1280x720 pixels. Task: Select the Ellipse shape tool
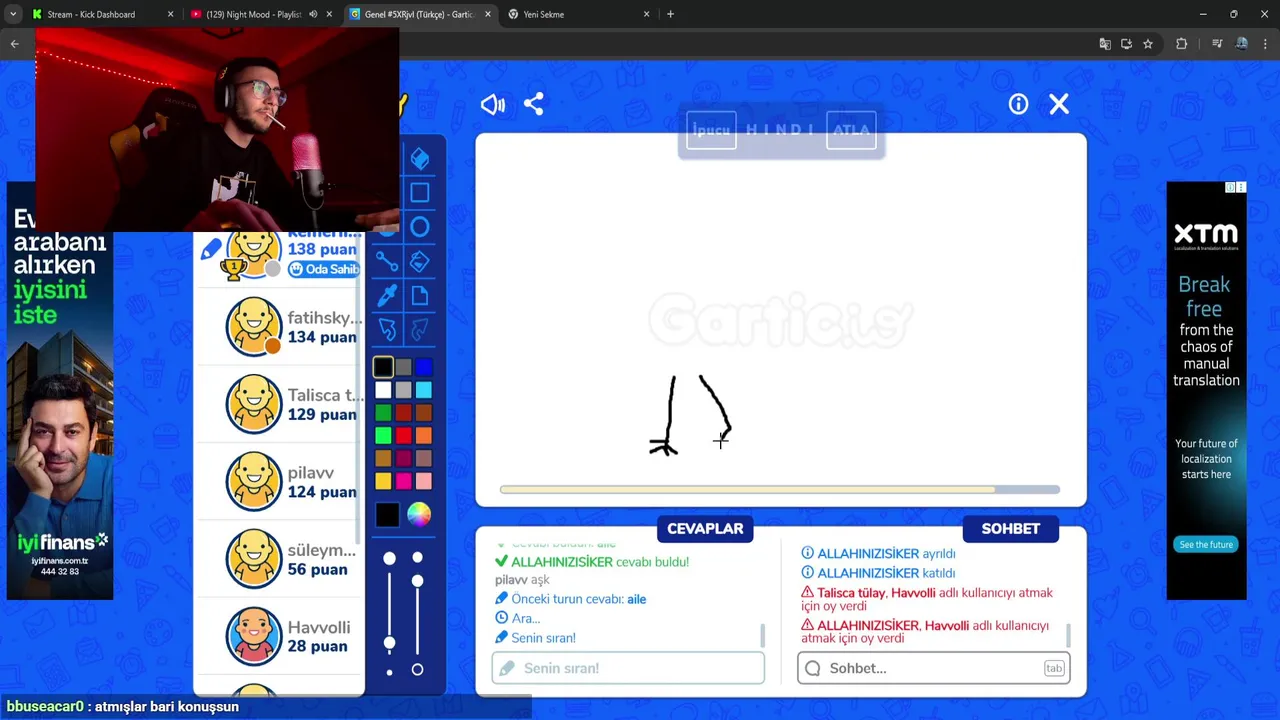click(x=420, y=227)
